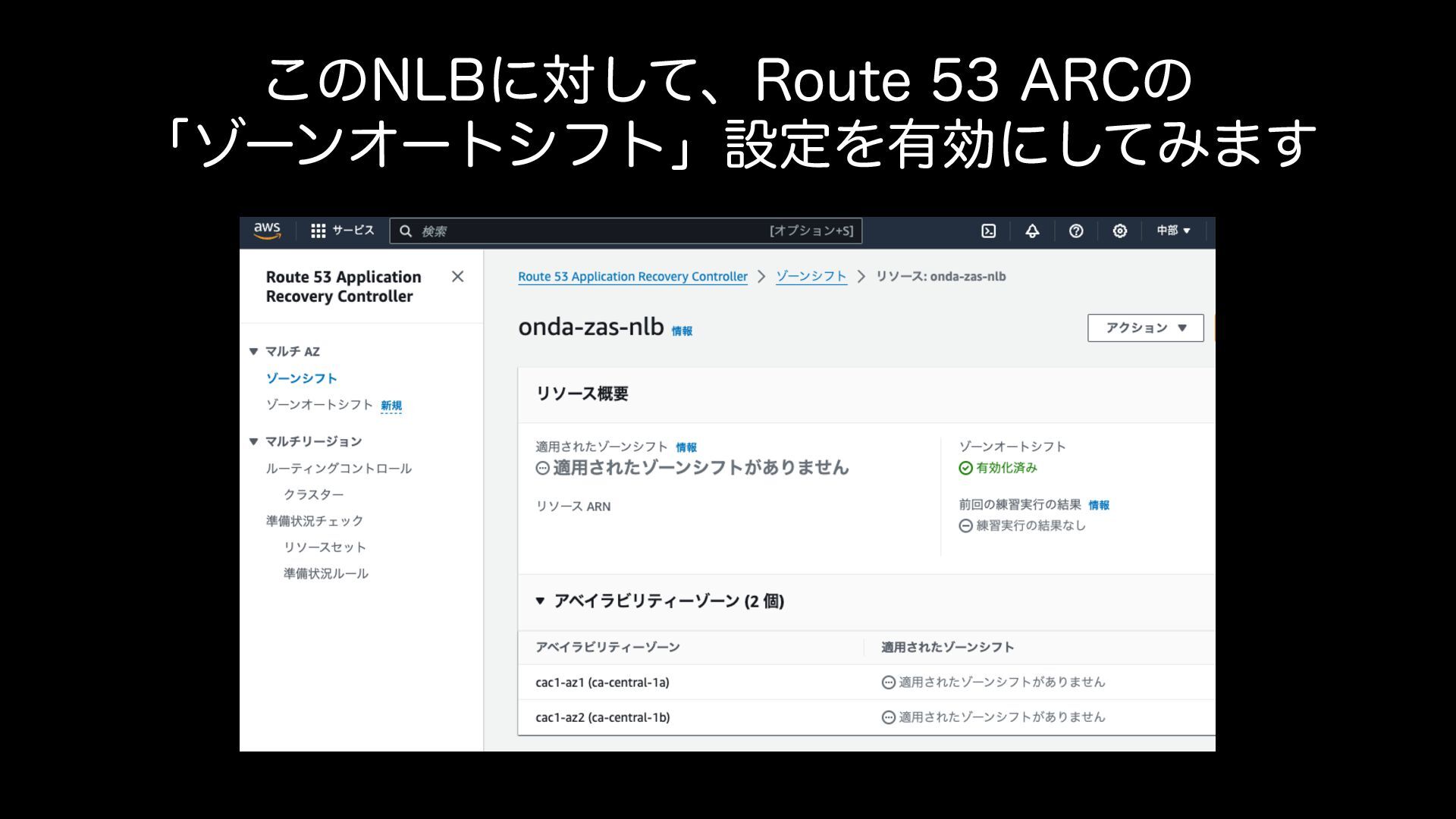Click the search magnifier icon
The height and width of the screenshot is (819, 1456).
tap(406, 231)
